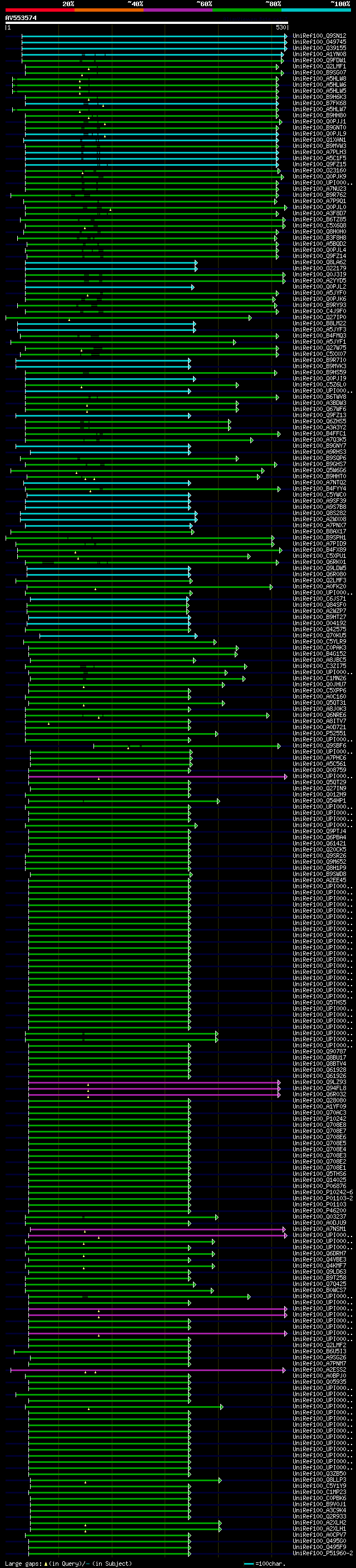
Task: Click the UniRef100_B6TZ85 label
Action: (x=319, y=219)
